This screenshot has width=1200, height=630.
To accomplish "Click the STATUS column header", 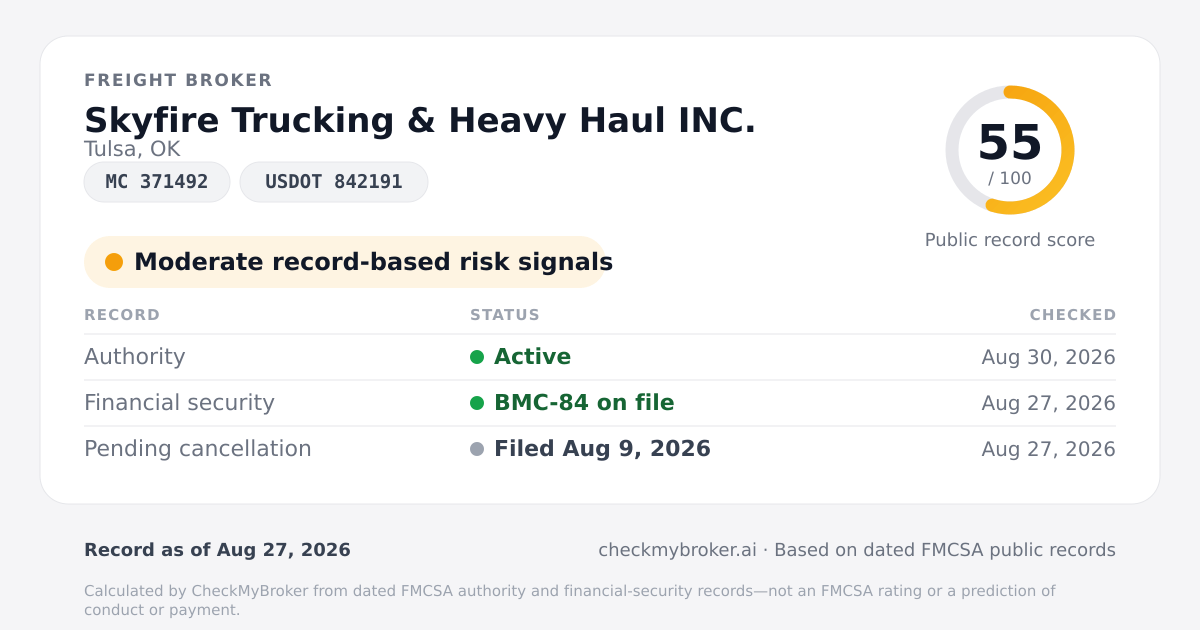I will pyautogui.click(x=505, y=315).
